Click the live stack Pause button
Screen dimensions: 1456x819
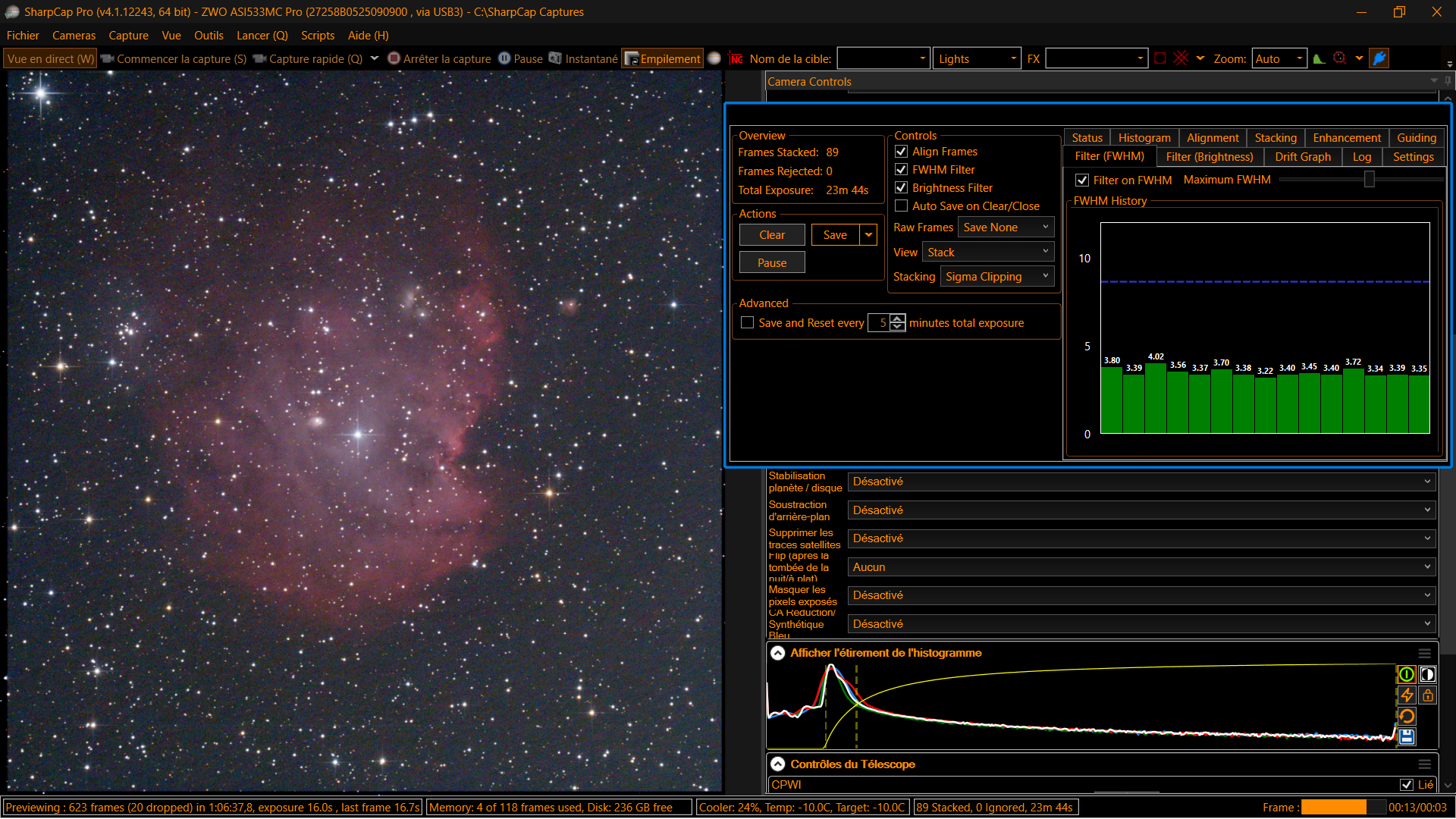[x=772, y=262]
